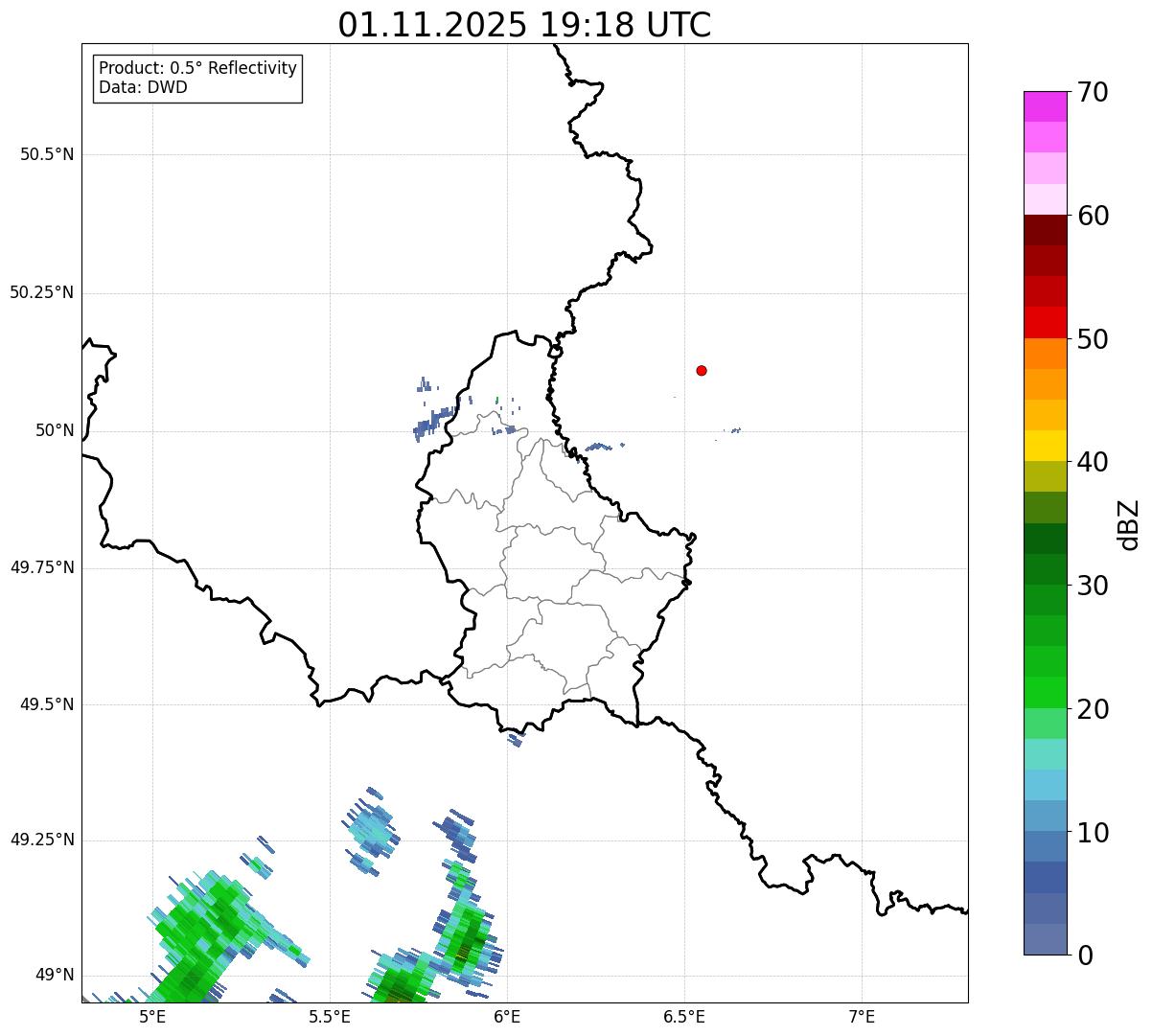Click the 5.5°E longitude label
Image resolution: width=1152 pixels, height=1036 pixels.
330,1017
